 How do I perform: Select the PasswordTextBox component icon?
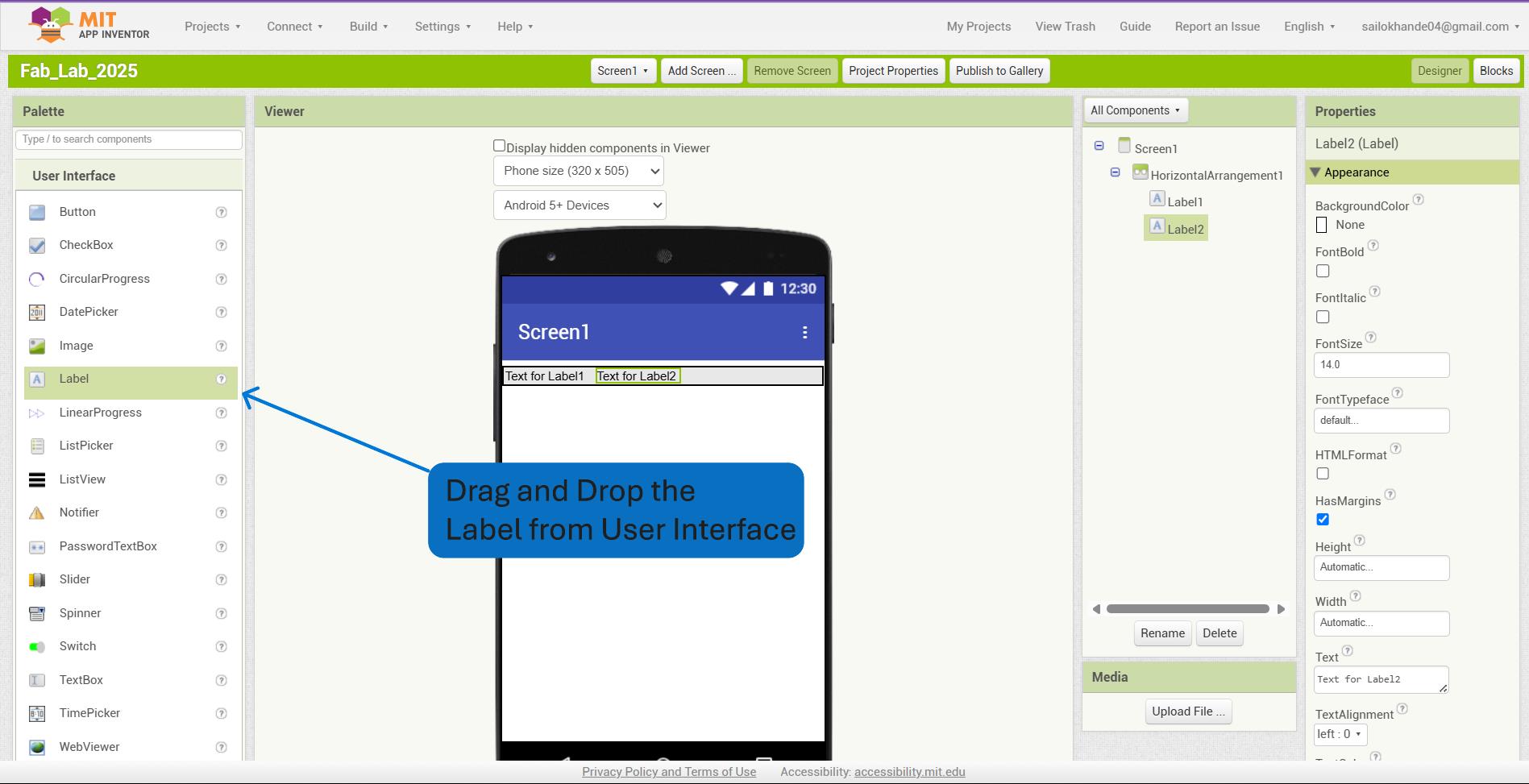37,546
